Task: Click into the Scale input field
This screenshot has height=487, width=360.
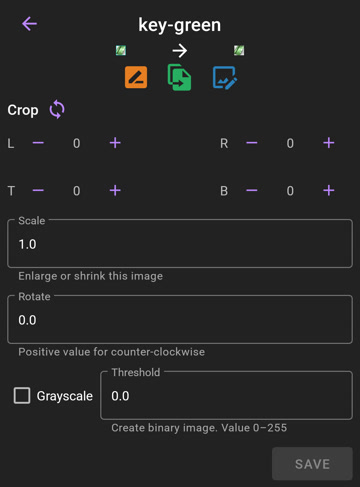Action: tap(180, 244)
